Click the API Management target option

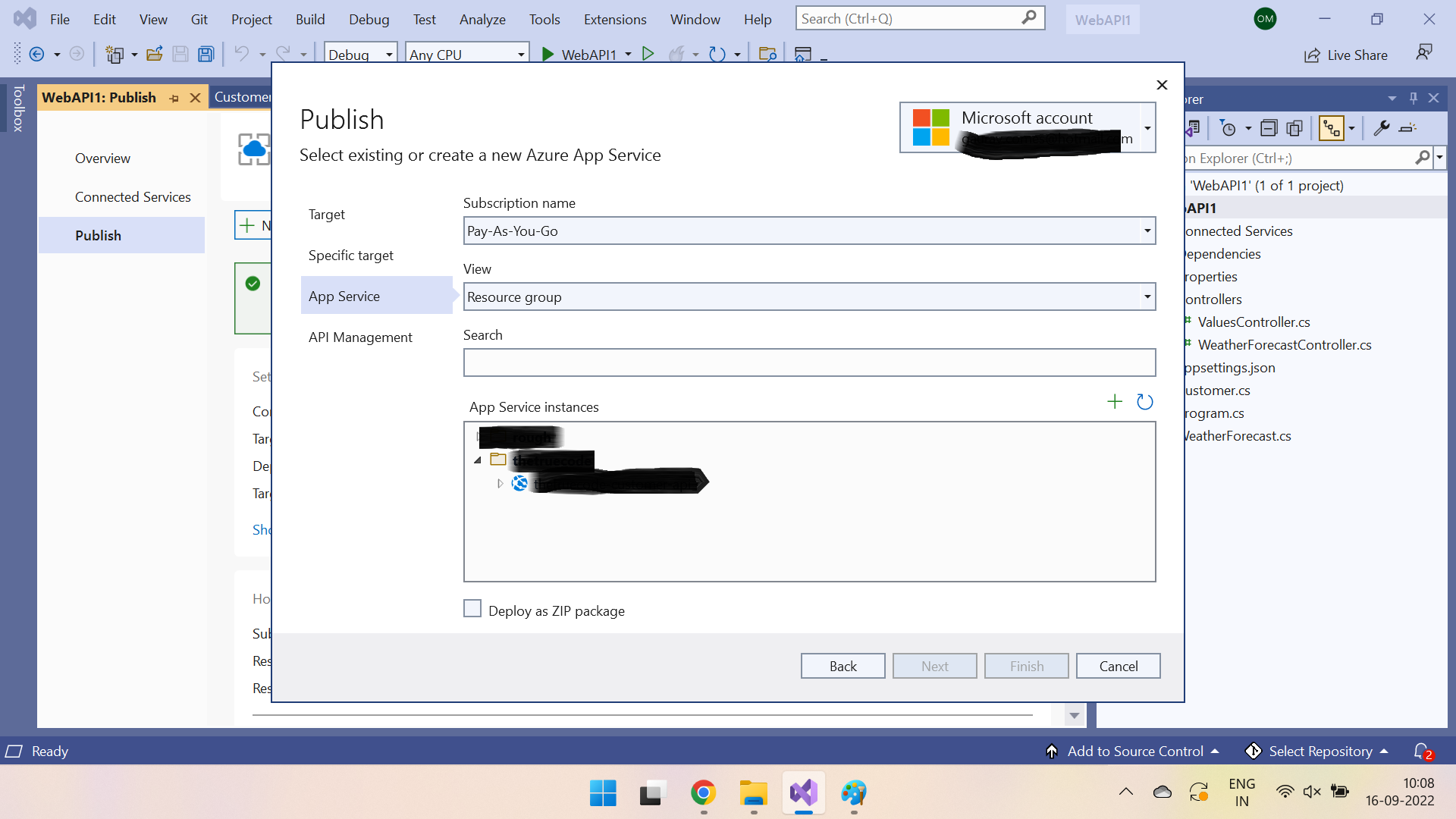point(362,337)
